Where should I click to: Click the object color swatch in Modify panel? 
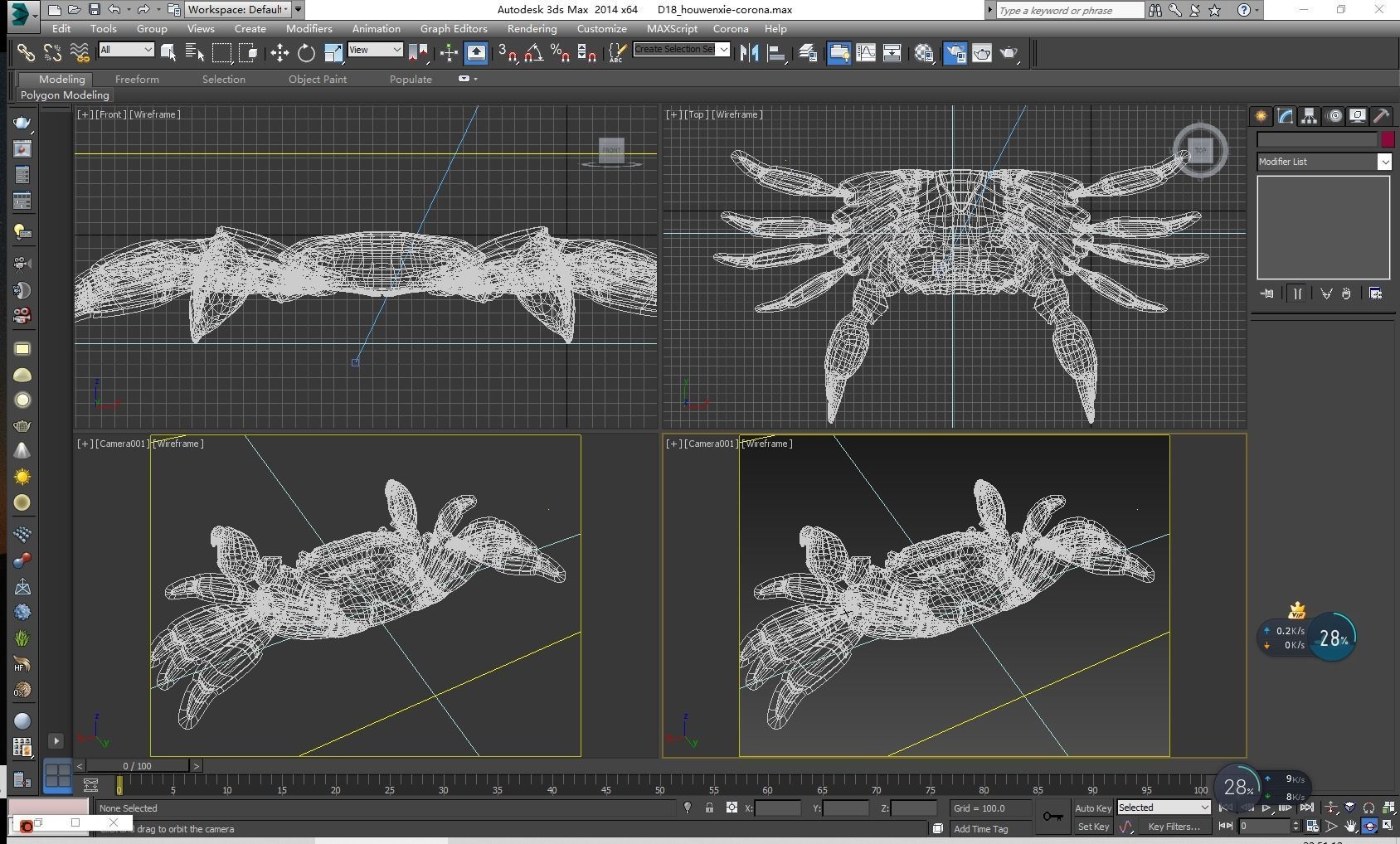(1388, 139)
